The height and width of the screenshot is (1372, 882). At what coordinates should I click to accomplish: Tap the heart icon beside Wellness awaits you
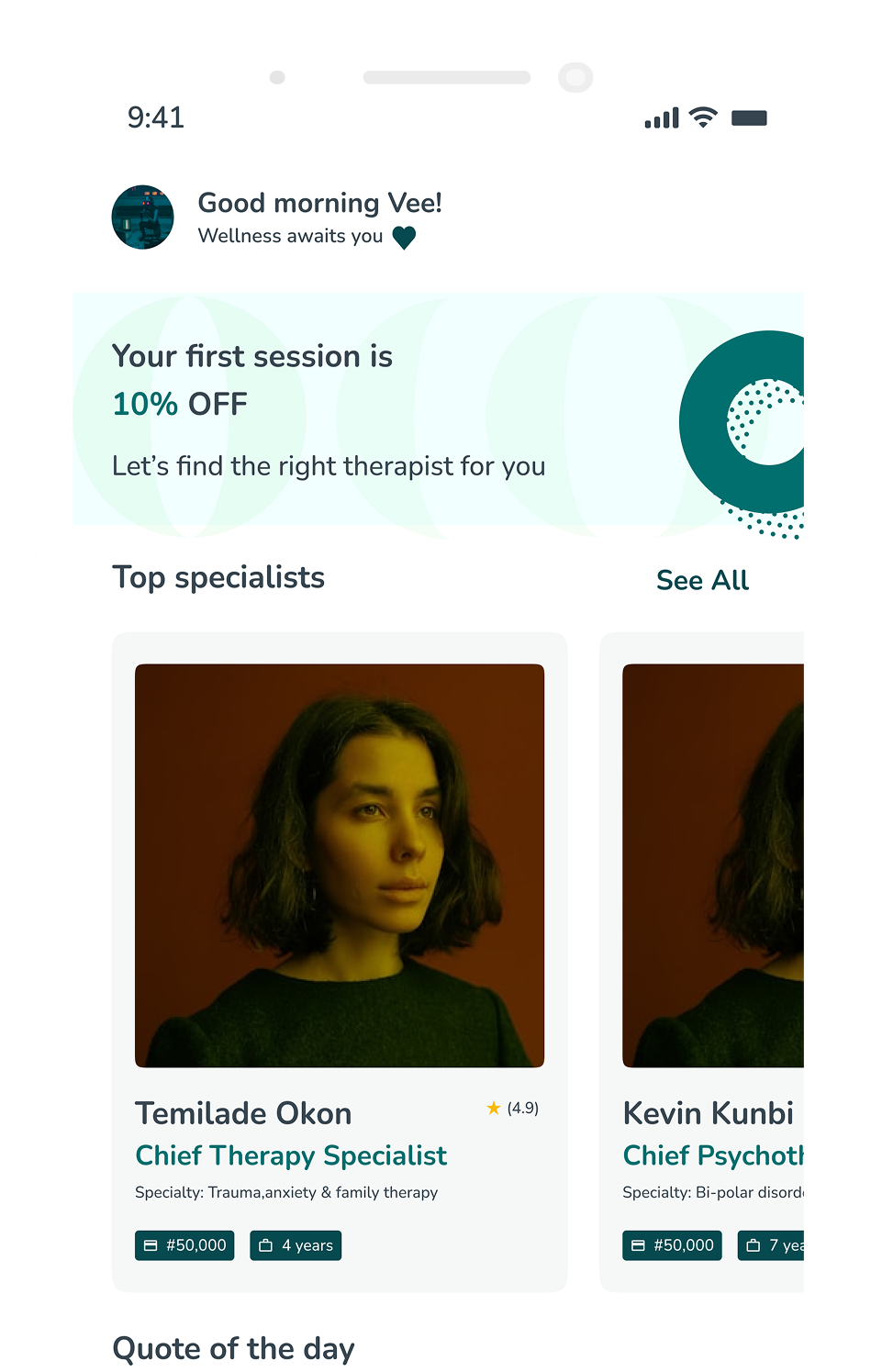click(x=404, y=238)
